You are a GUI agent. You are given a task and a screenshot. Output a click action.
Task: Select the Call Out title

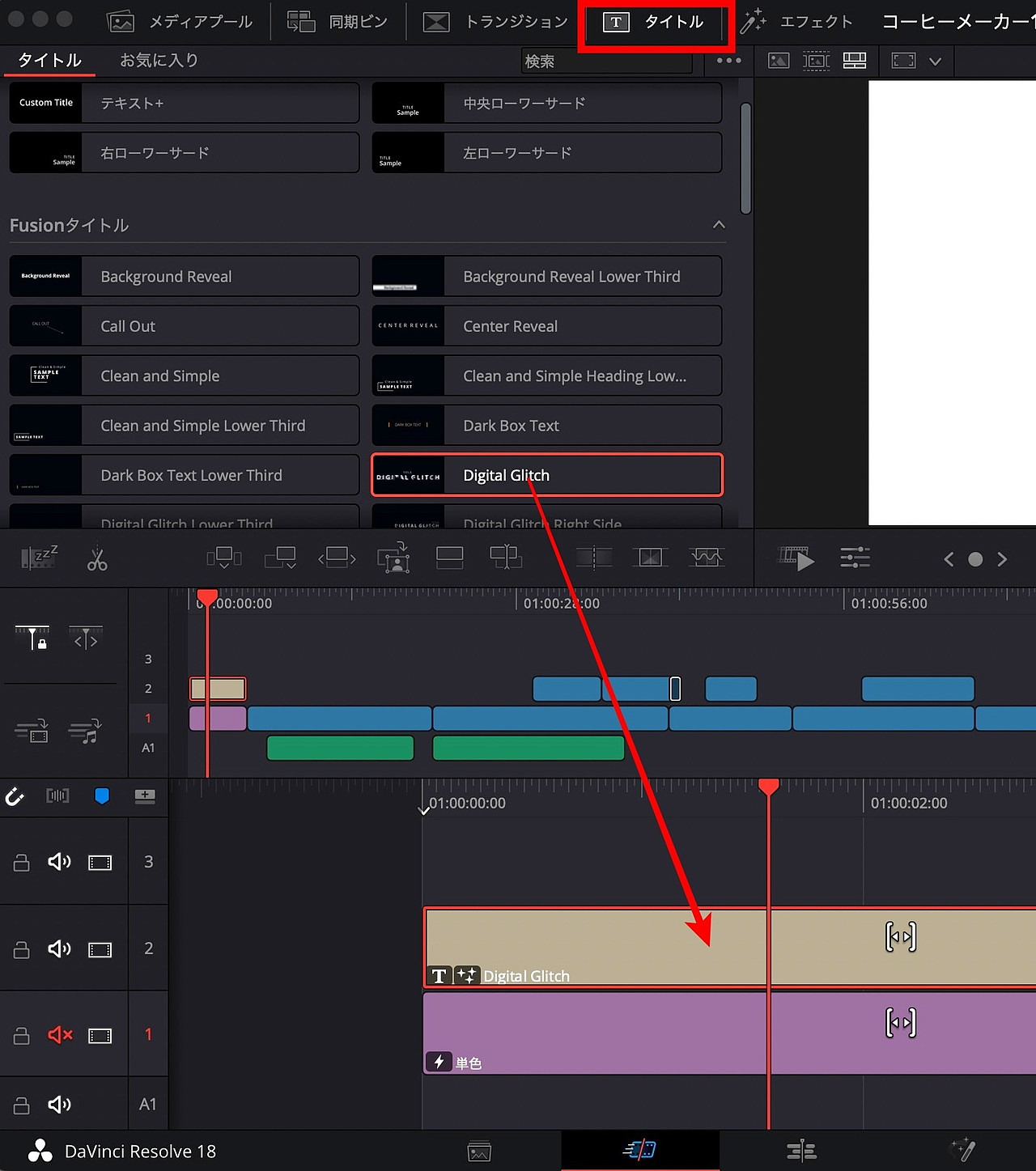184,326
